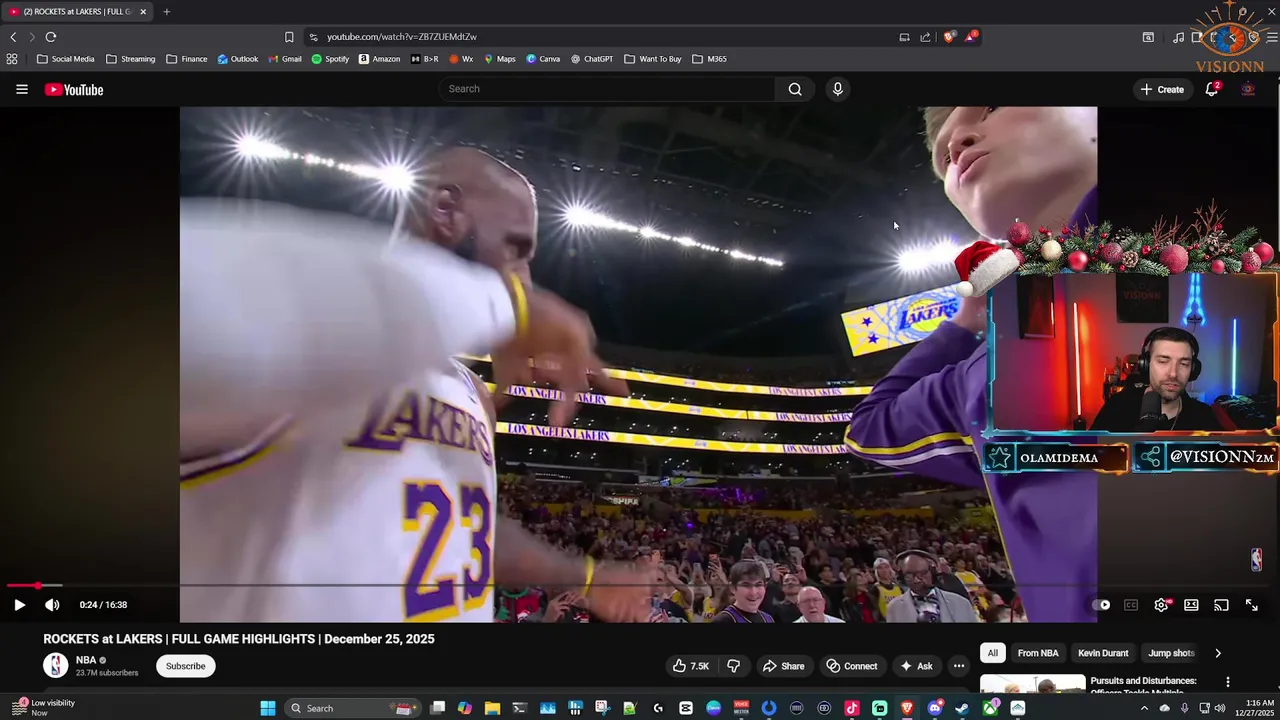Screen dimensions: 1280x720
Task: Open the M365 bookmarks folder
Action: [x=709, y=59]
